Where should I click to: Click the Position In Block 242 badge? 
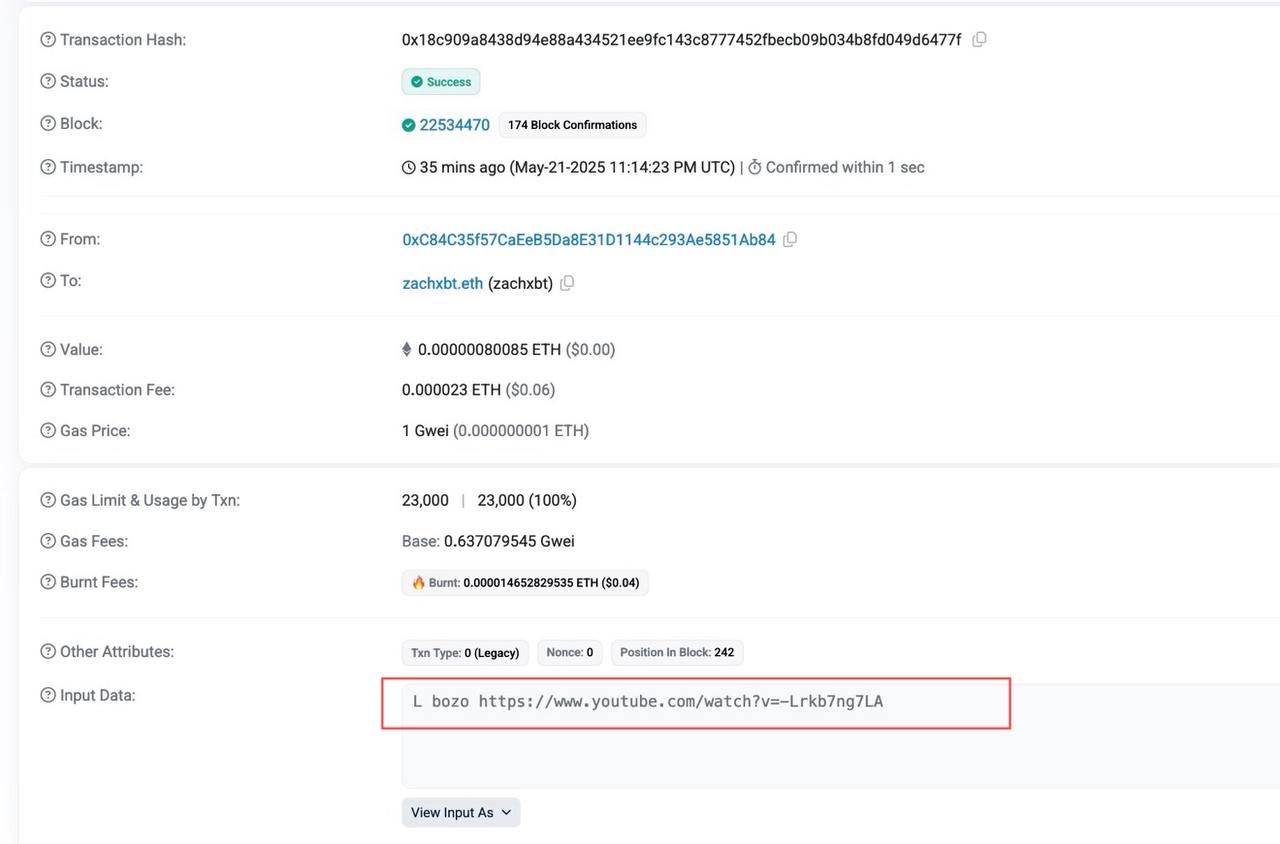677,653
